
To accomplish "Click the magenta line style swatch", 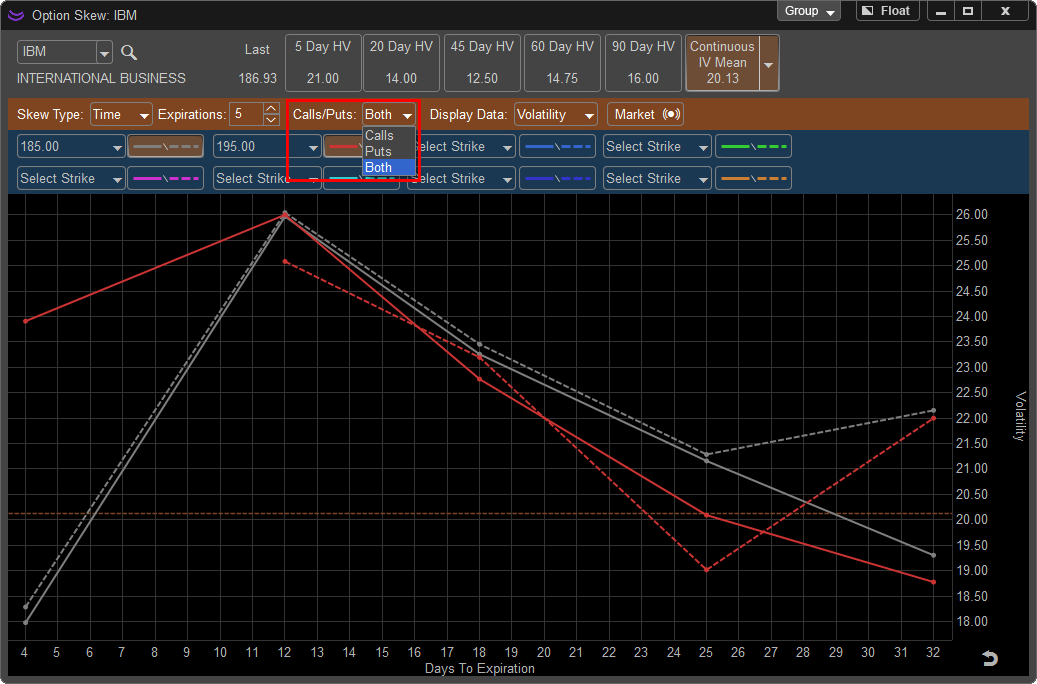I will [x=165, y=178].
